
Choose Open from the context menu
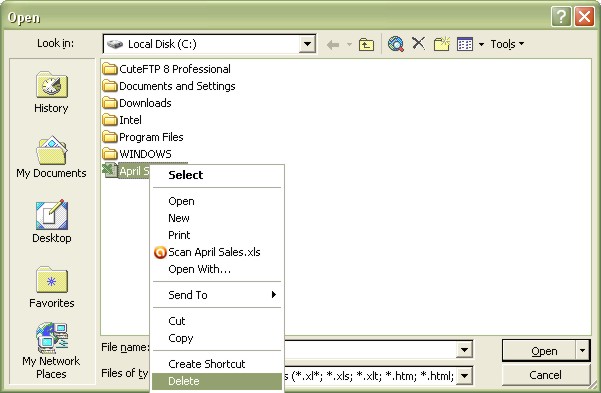217,201
